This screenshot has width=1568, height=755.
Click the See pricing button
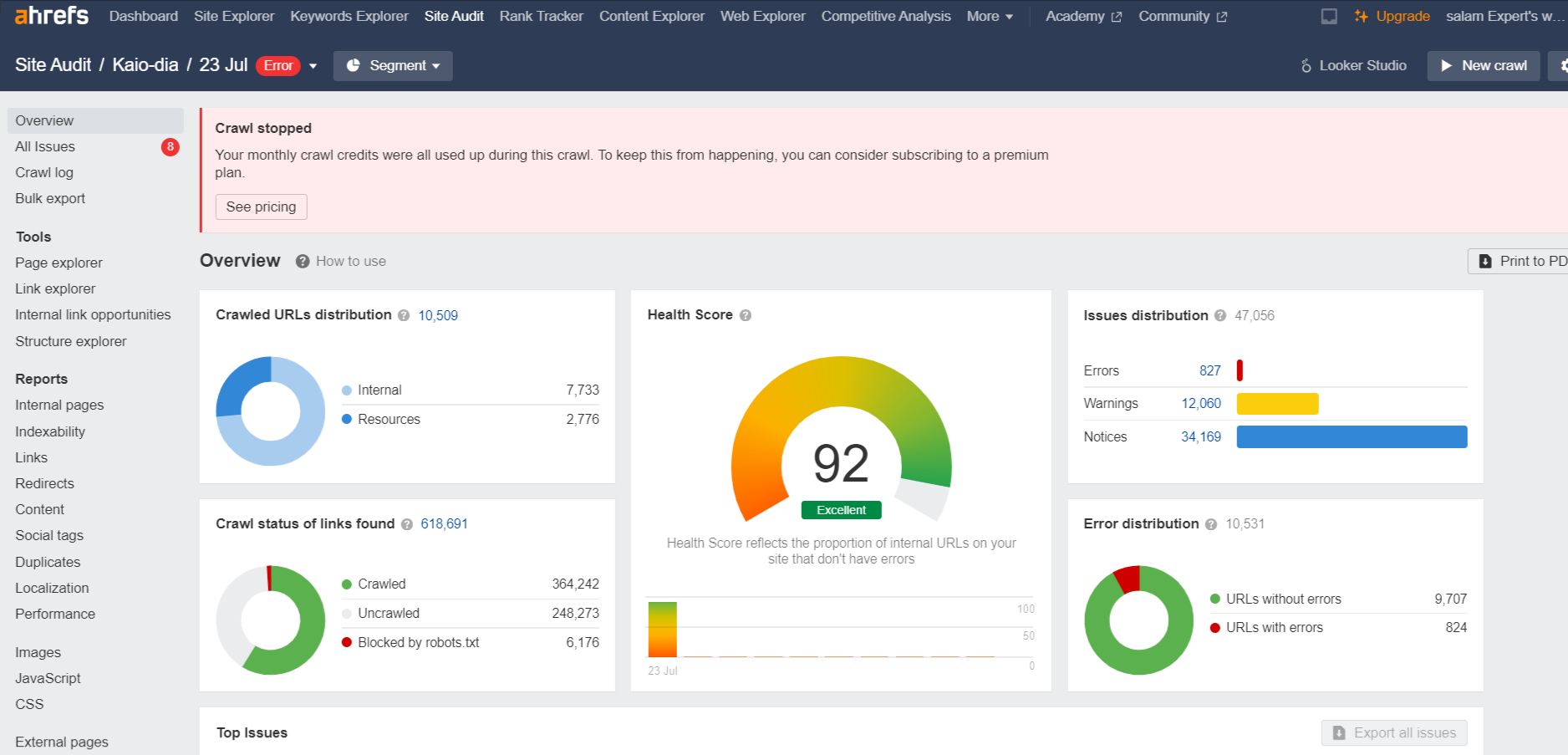tap(261, 207)
